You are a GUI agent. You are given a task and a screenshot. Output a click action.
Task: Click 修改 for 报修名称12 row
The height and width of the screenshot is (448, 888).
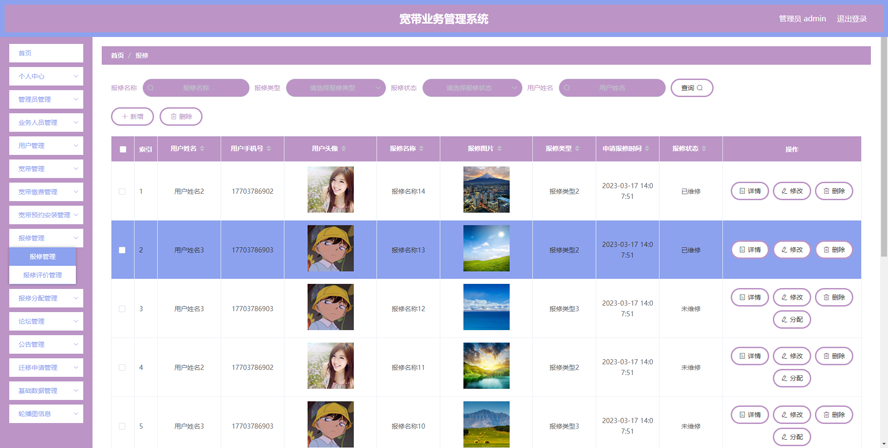pyautogui.click(x=792, y=297)
